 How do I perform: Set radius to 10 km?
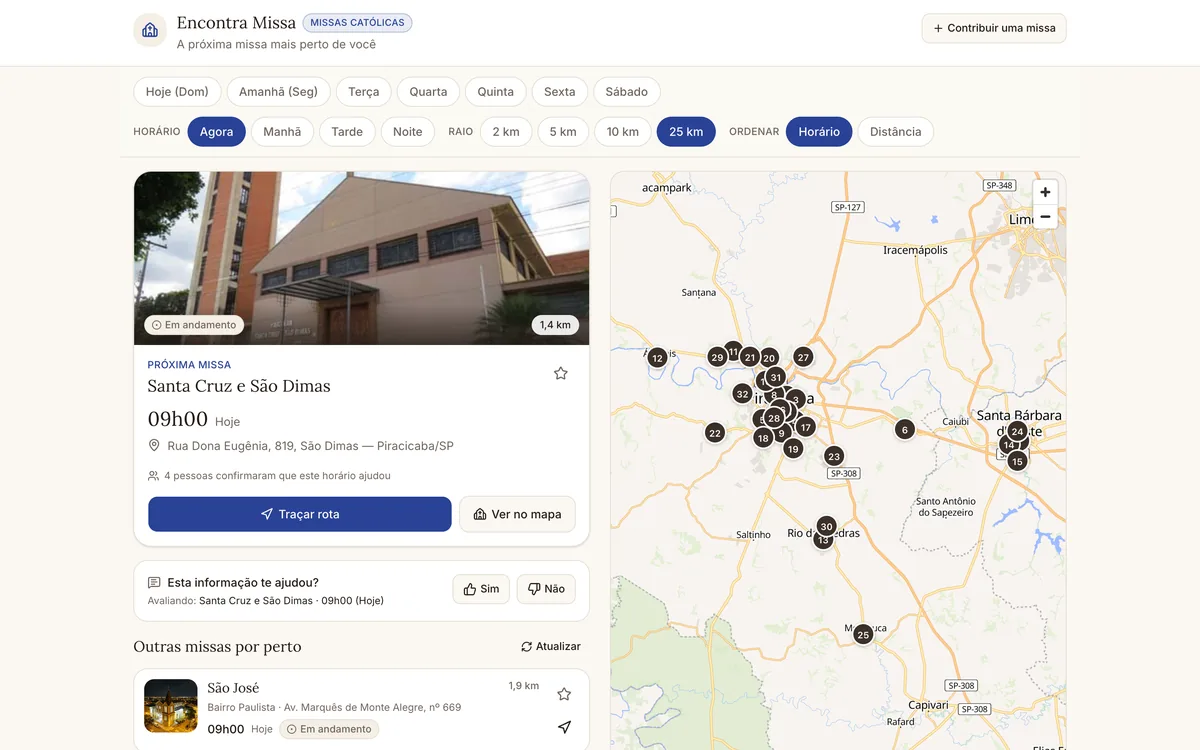(622, 132)
